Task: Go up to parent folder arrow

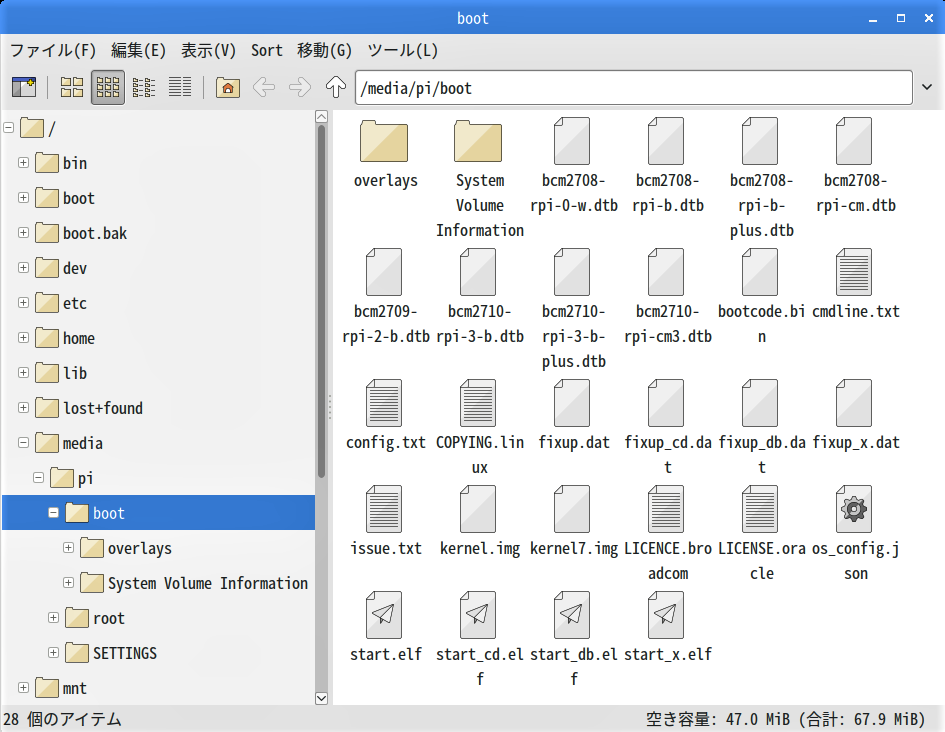Action: click(x=336, y=87)
